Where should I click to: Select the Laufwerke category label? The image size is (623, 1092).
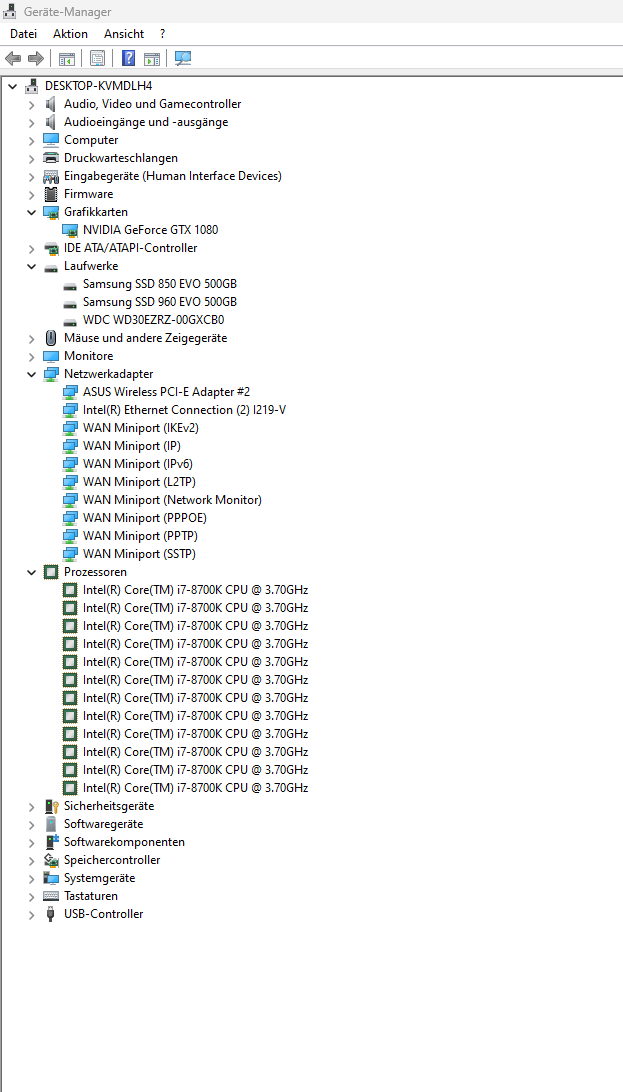point(91,266)
